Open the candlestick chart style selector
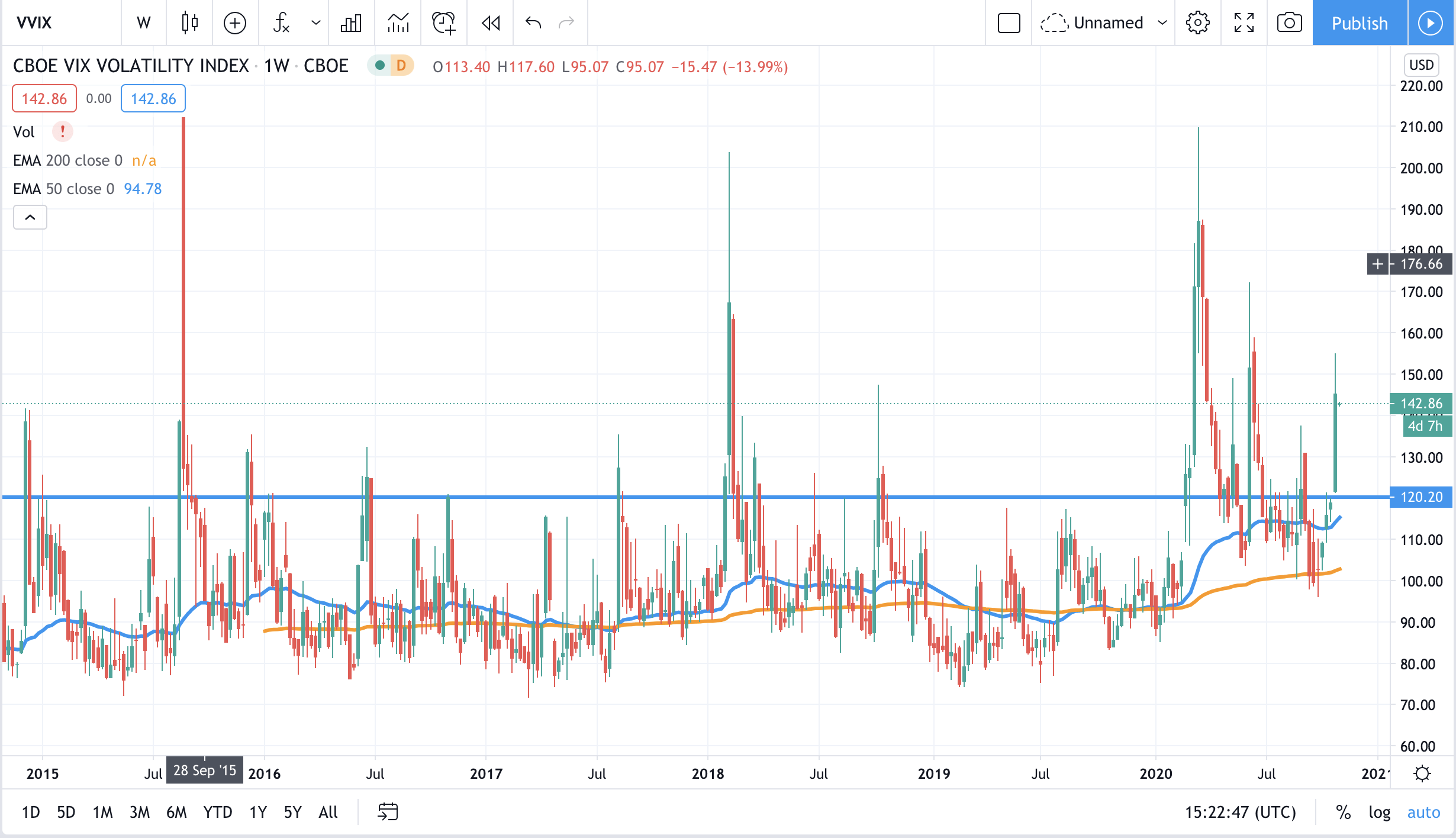Image resolution: width=1456 pixels, height=838 pixels. tap(189, 22)
